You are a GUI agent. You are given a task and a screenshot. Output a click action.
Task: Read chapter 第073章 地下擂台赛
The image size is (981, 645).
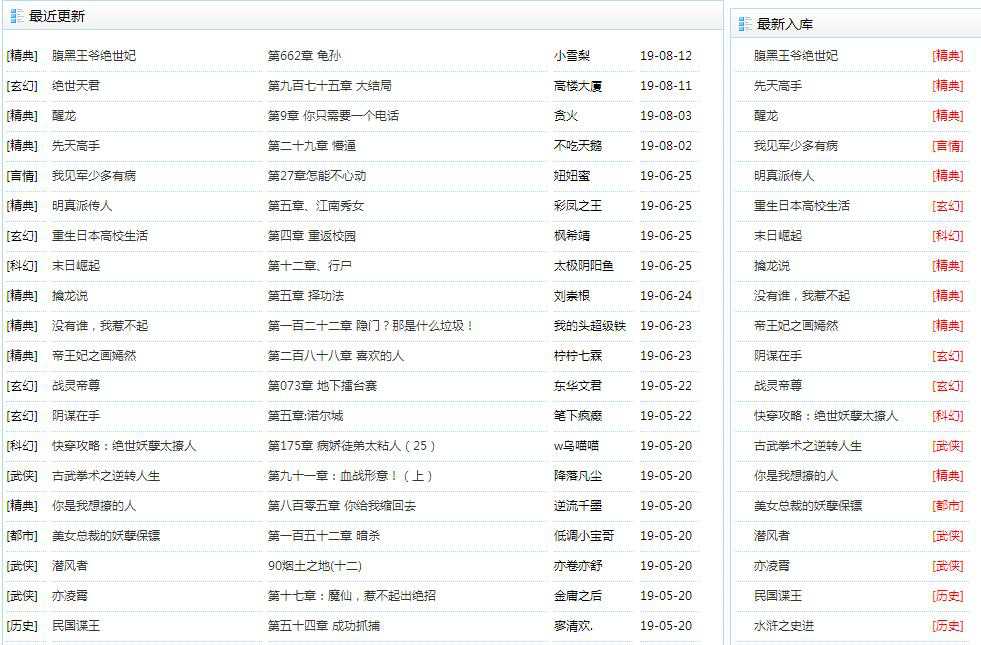tap(322, 386)
